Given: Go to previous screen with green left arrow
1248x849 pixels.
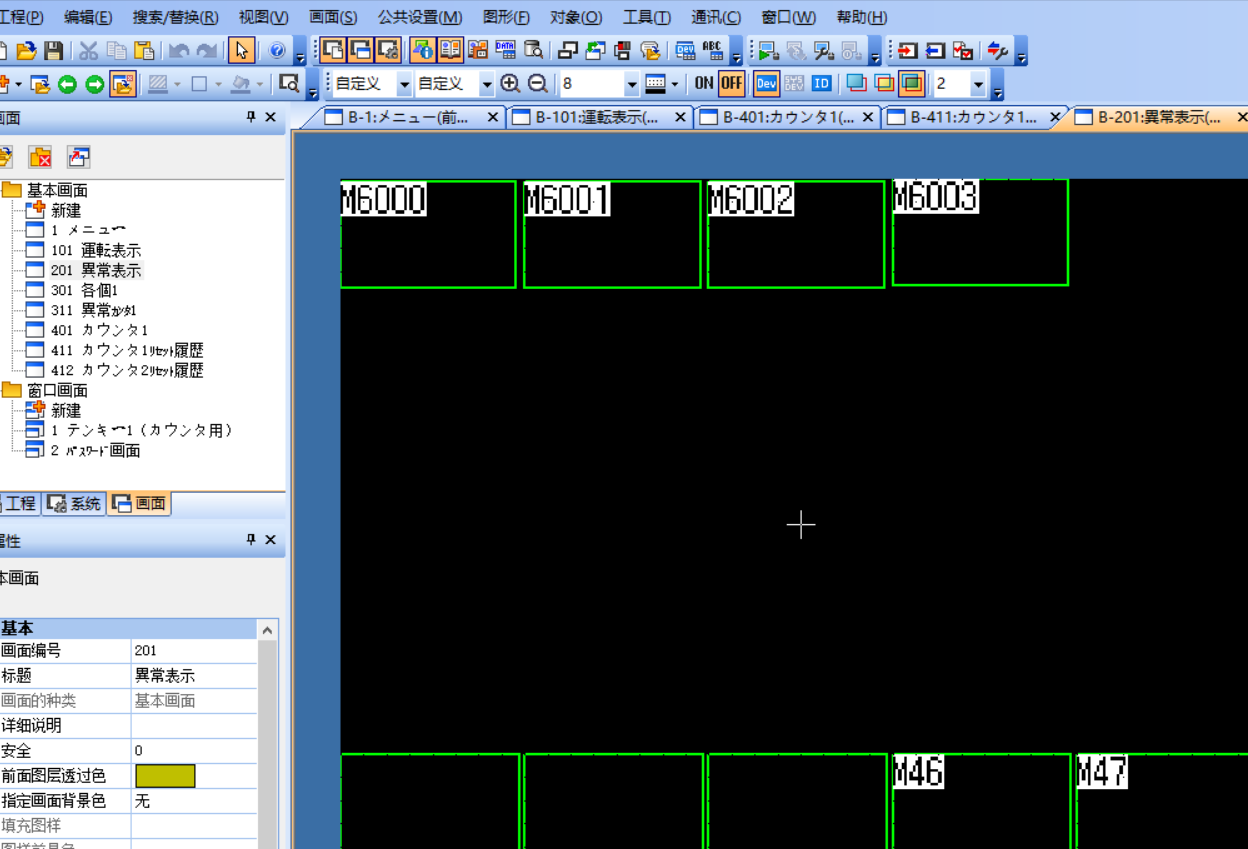Looking at the screenshot, I should point(67,84).
